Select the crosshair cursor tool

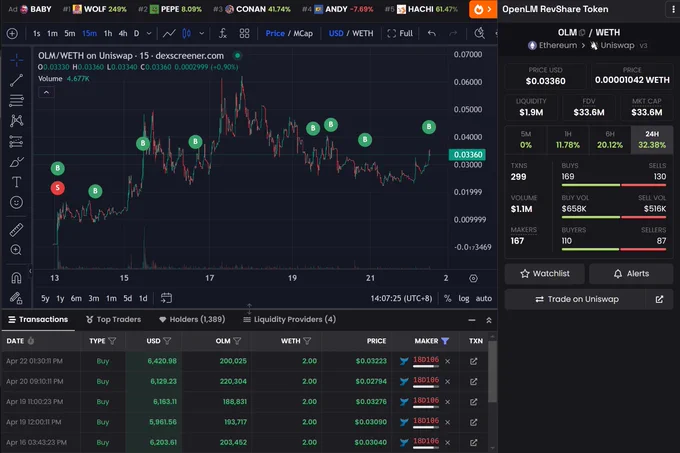click(16, 59)
